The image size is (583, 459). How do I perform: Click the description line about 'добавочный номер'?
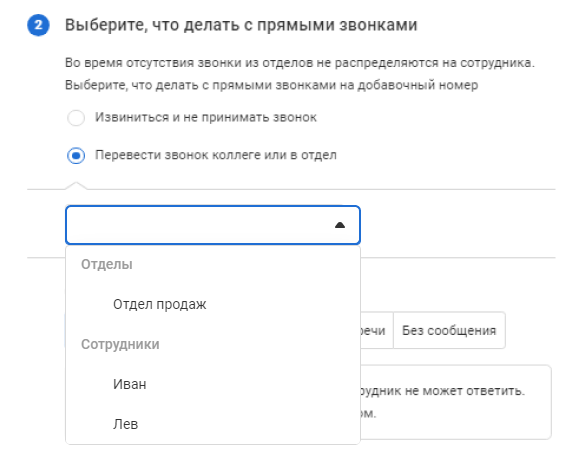[271, 85]
